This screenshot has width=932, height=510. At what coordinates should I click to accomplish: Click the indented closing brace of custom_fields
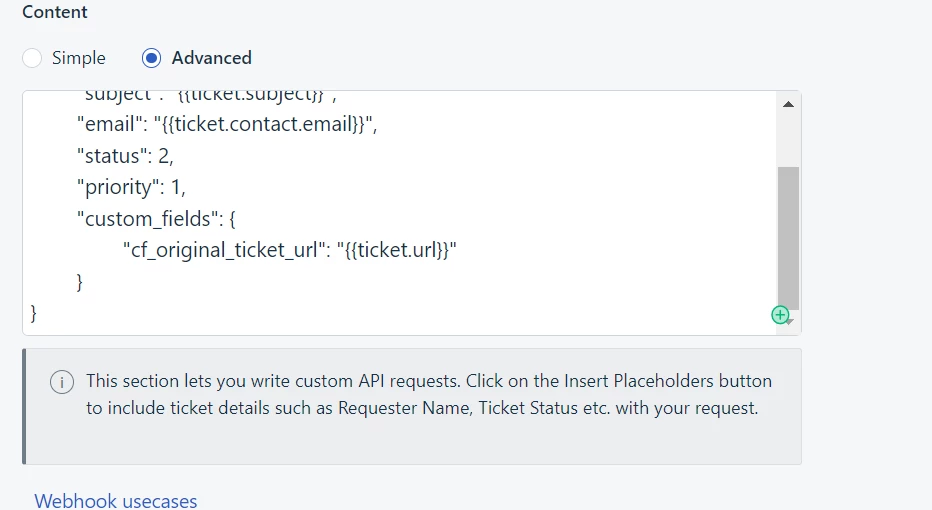tap(80, 282)
